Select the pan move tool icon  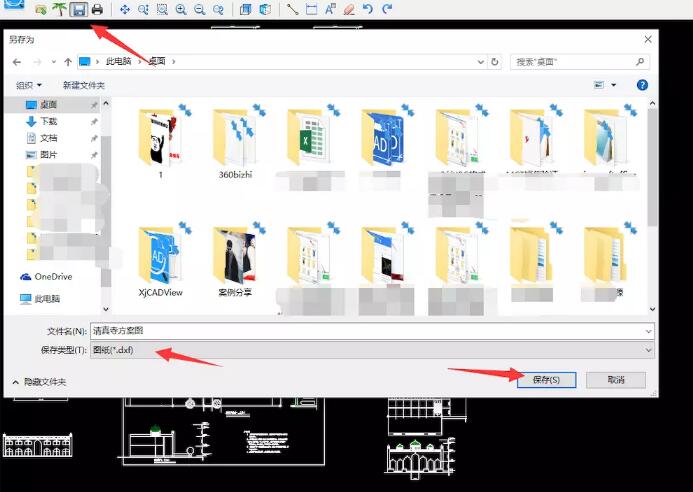pyautogui.click(x=125, y=9)
